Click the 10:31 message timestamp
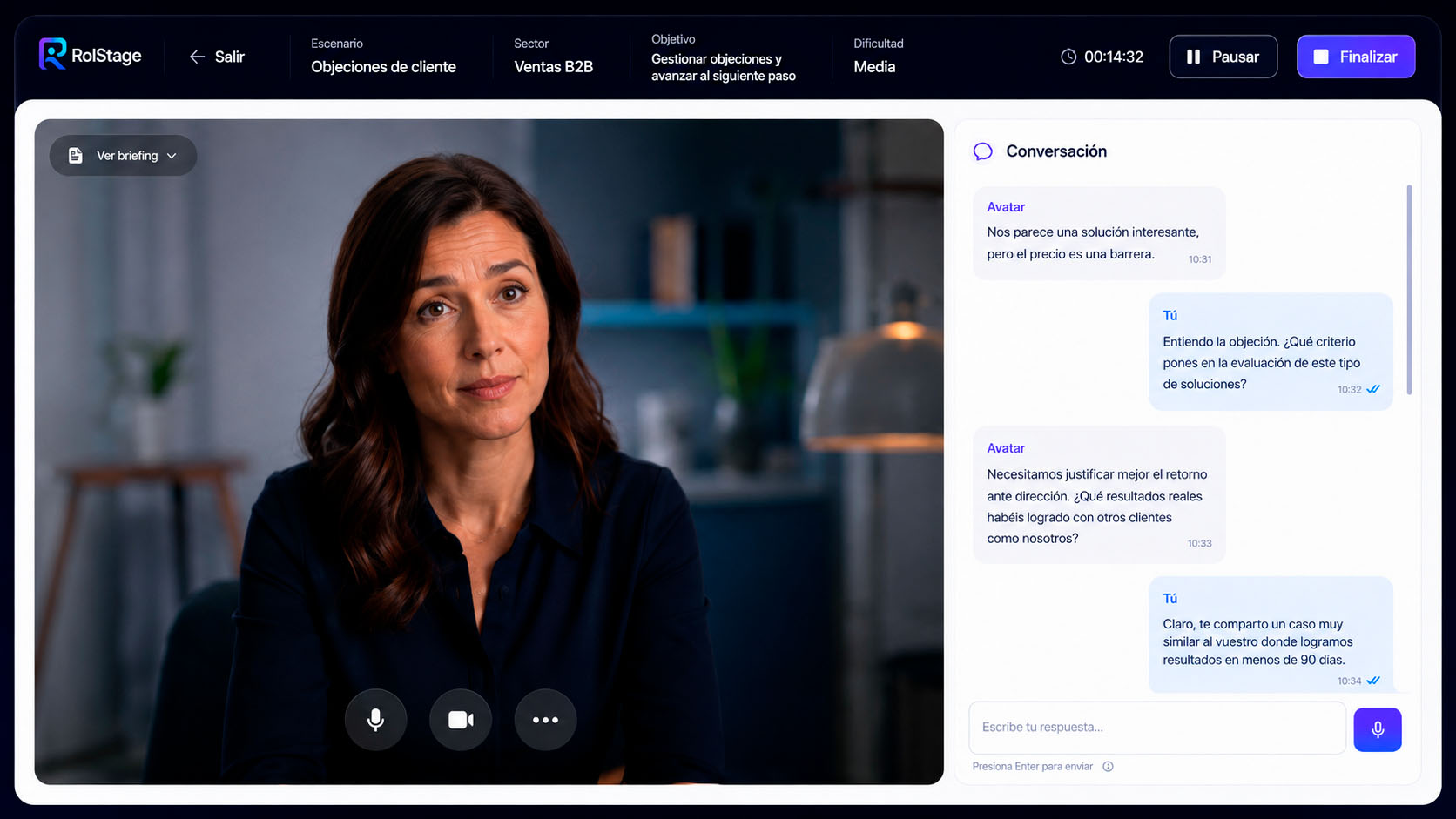 (x=1200, y=259)
